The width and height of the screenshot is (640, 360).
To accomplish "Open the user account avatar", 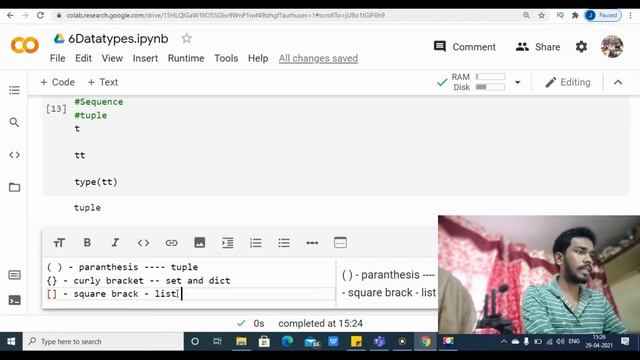I will click(x=612, y=47).
